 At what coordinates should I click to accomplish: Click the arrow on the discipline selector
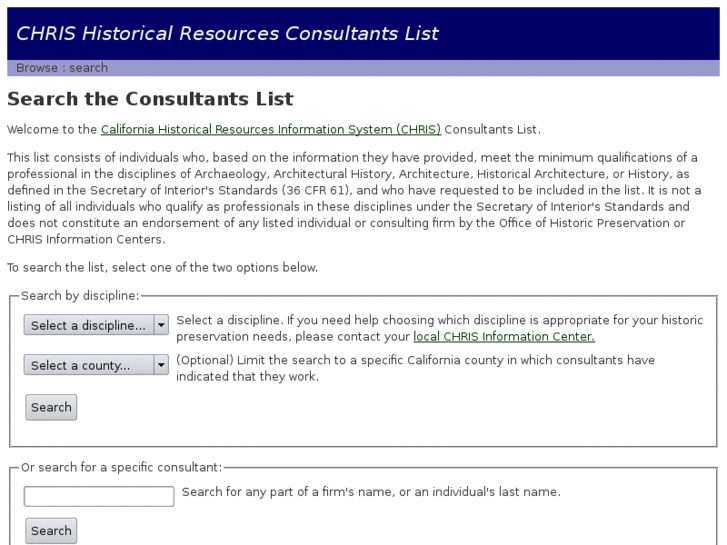161,326
